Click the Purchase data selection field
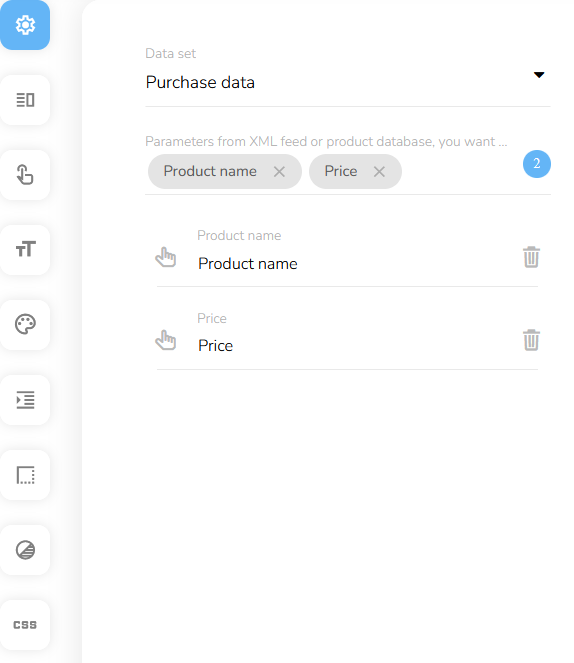The width and height of the screenshot is (574, 663). click(347, 82)
